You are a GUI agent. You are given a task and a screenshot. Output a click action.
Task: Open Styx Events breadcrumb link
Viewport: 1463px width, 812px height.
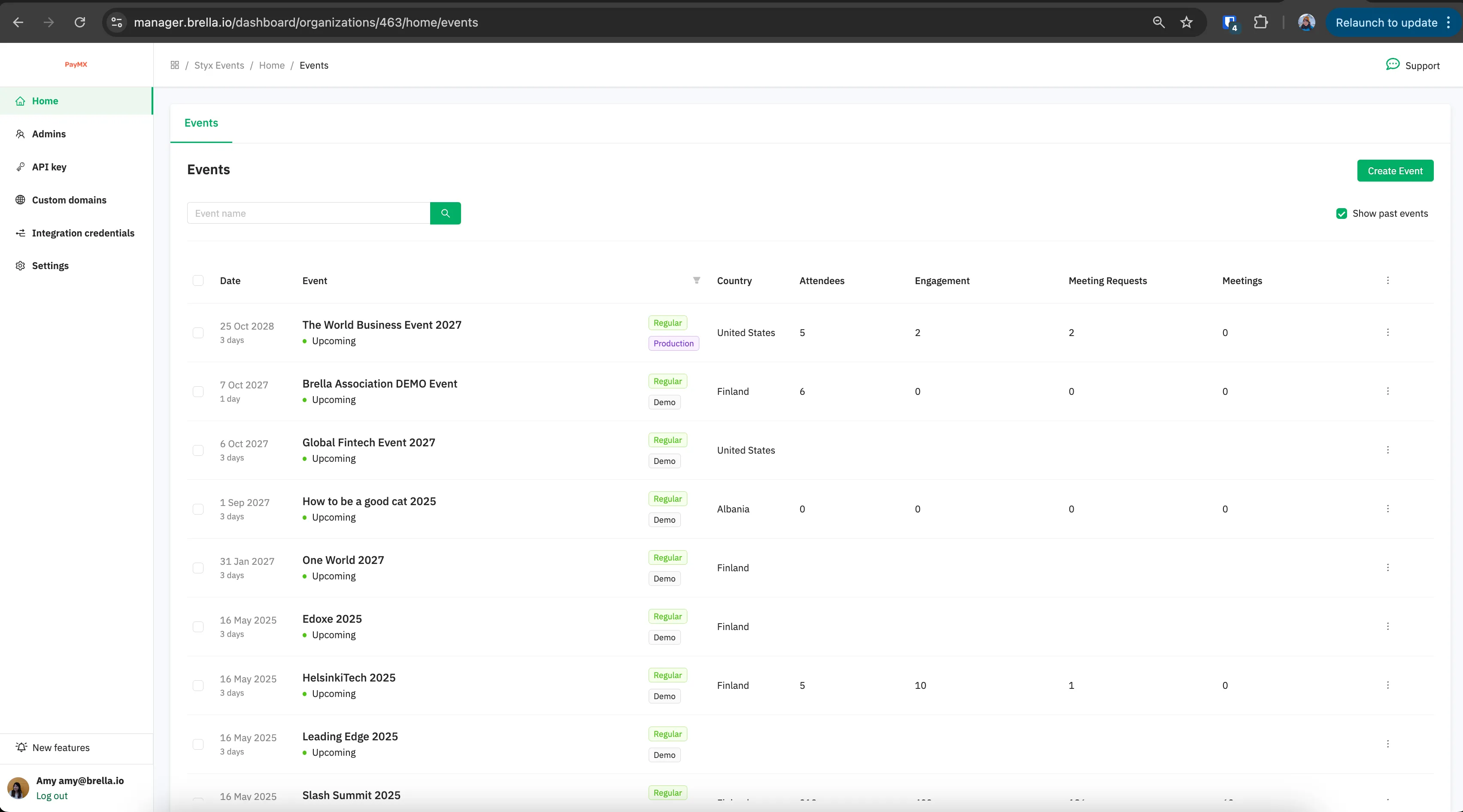[219, 65]
